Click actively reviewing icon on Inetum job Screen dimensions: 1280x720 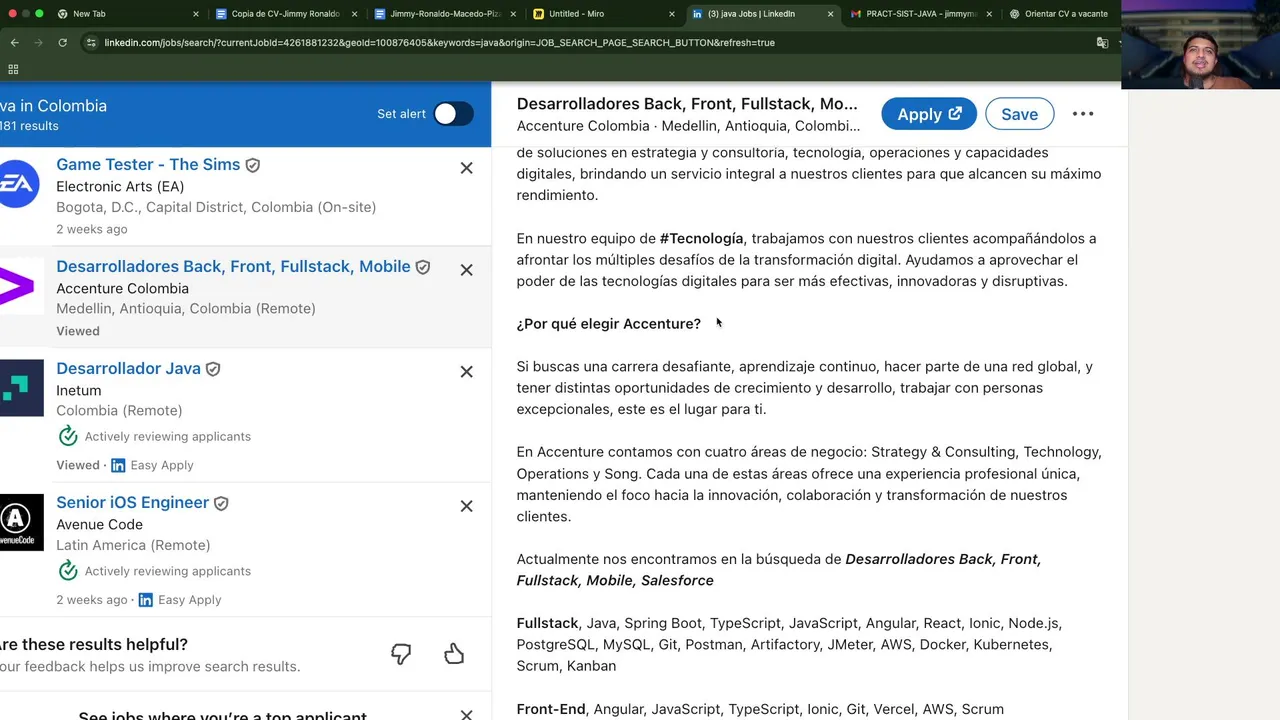click(x=68, y=436)
